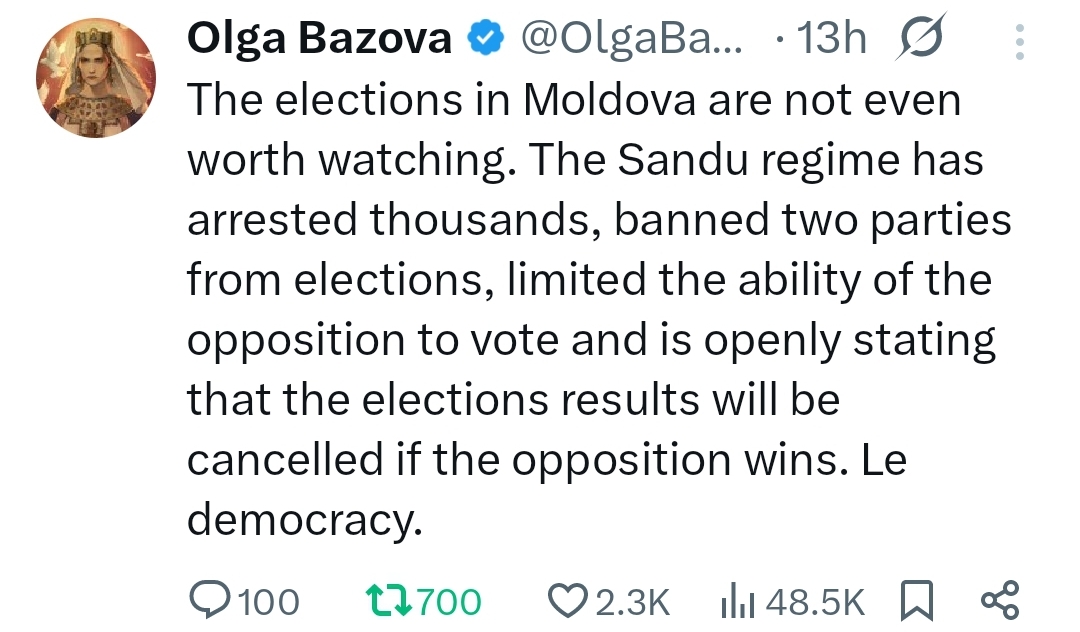Click the view analytics bar chart icon
1080x632 pixels.
[737, 600]
